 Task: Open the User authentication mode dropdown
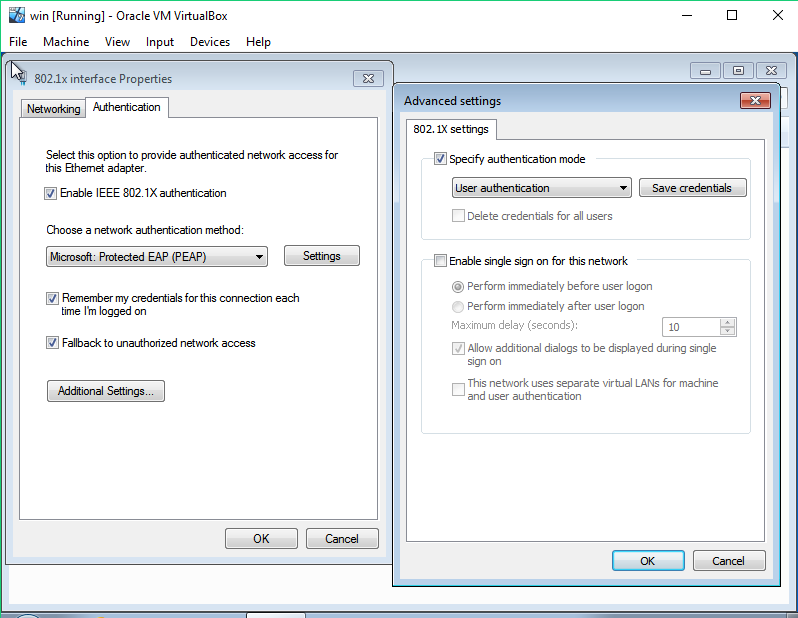tap(542, 188)
